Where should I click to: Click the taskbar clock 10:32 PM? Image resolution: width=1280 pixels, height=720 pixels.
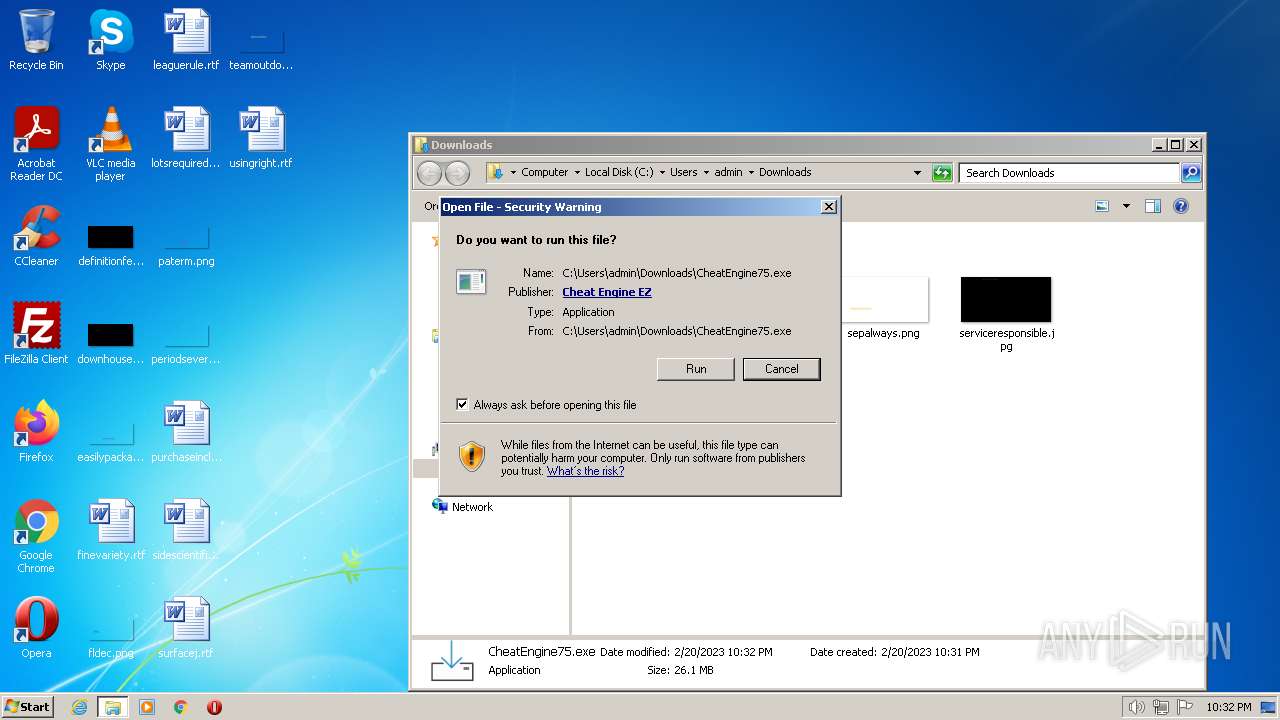(x=1229, y=707)
